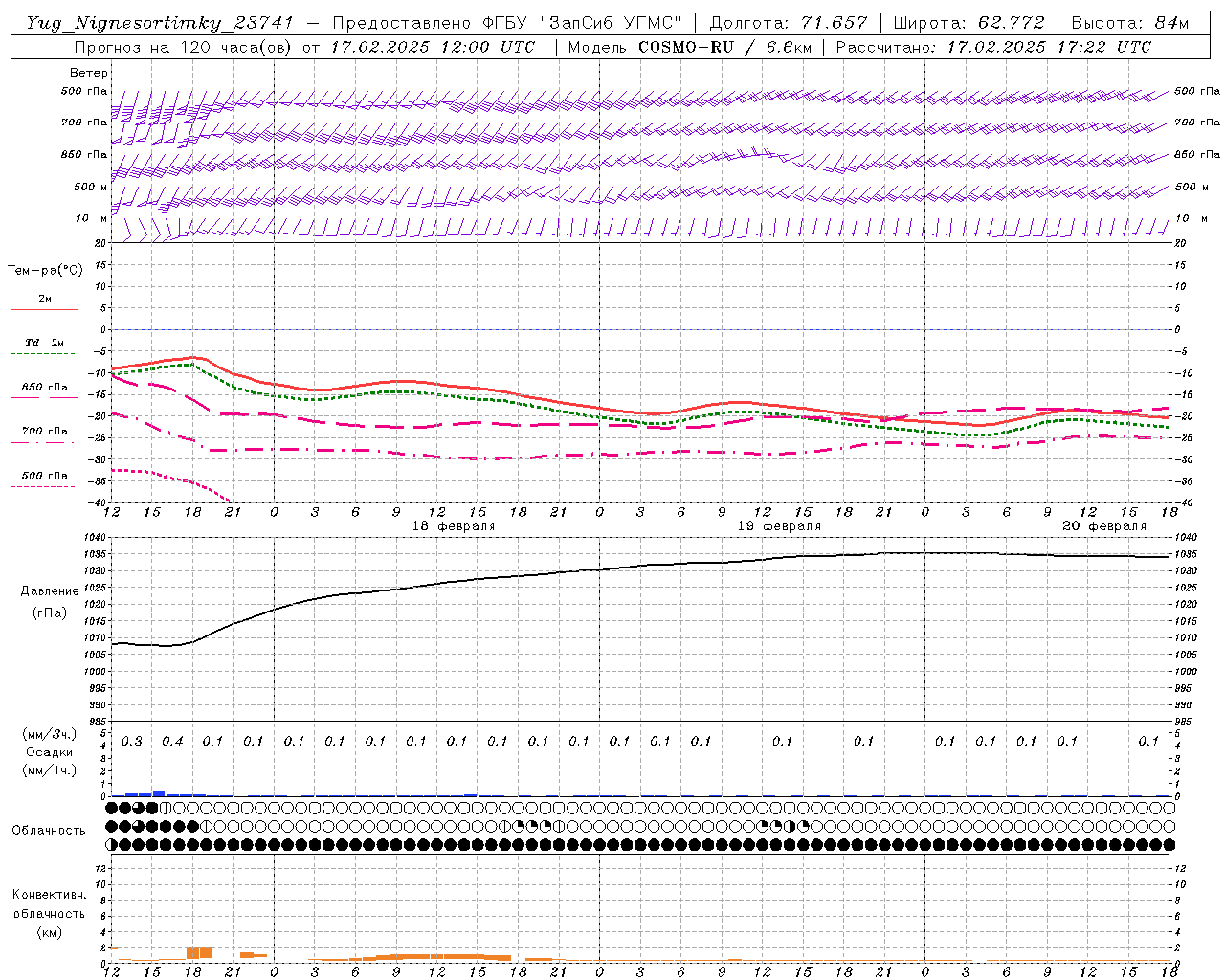Select forecast start 17.02.2025 12:00 UTC
This screenshot has width=1225, height=980.
click(x=433, y=47)
